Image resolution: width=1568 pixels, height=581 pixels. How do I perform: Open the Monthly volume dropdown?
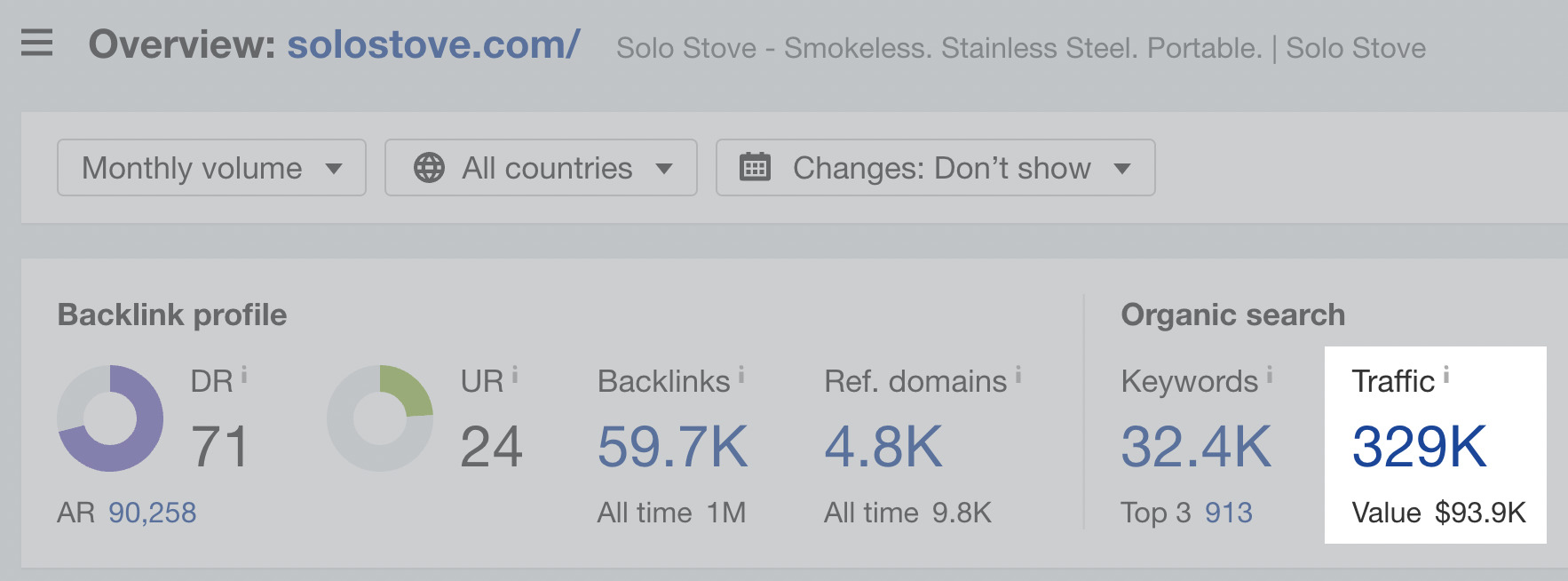point(210,167)
